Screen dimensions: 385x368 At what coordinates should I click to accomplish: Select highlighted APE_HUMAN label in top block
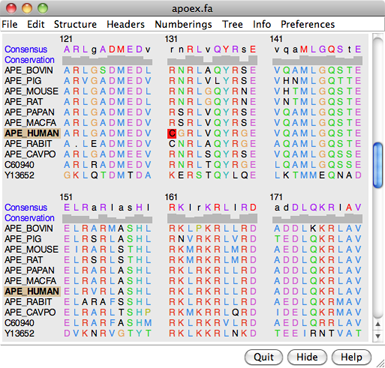[32, 133]
